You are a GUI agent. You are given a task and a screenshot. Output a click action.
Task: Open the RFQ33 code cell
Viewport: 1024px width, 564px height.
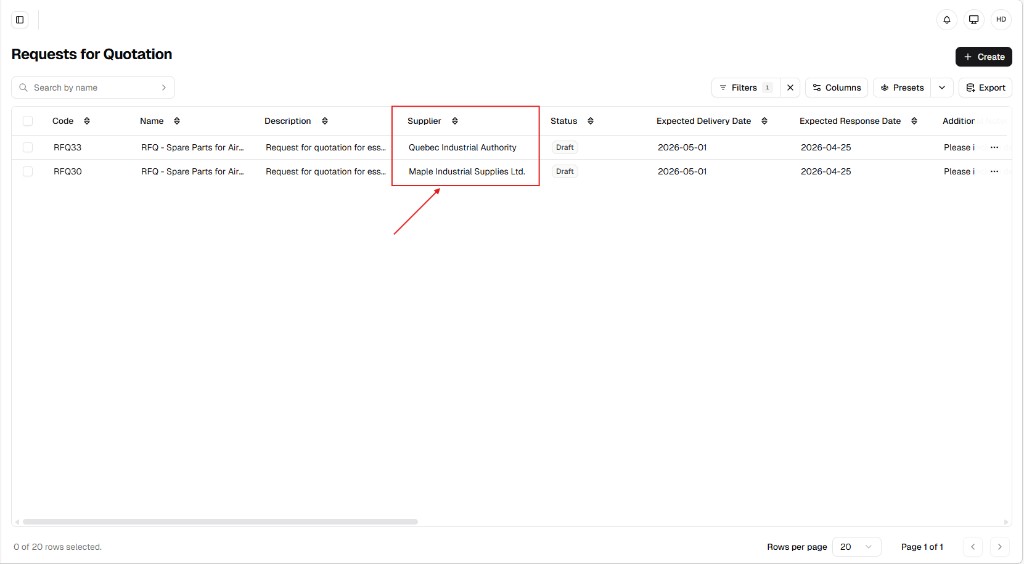[67, 148]
